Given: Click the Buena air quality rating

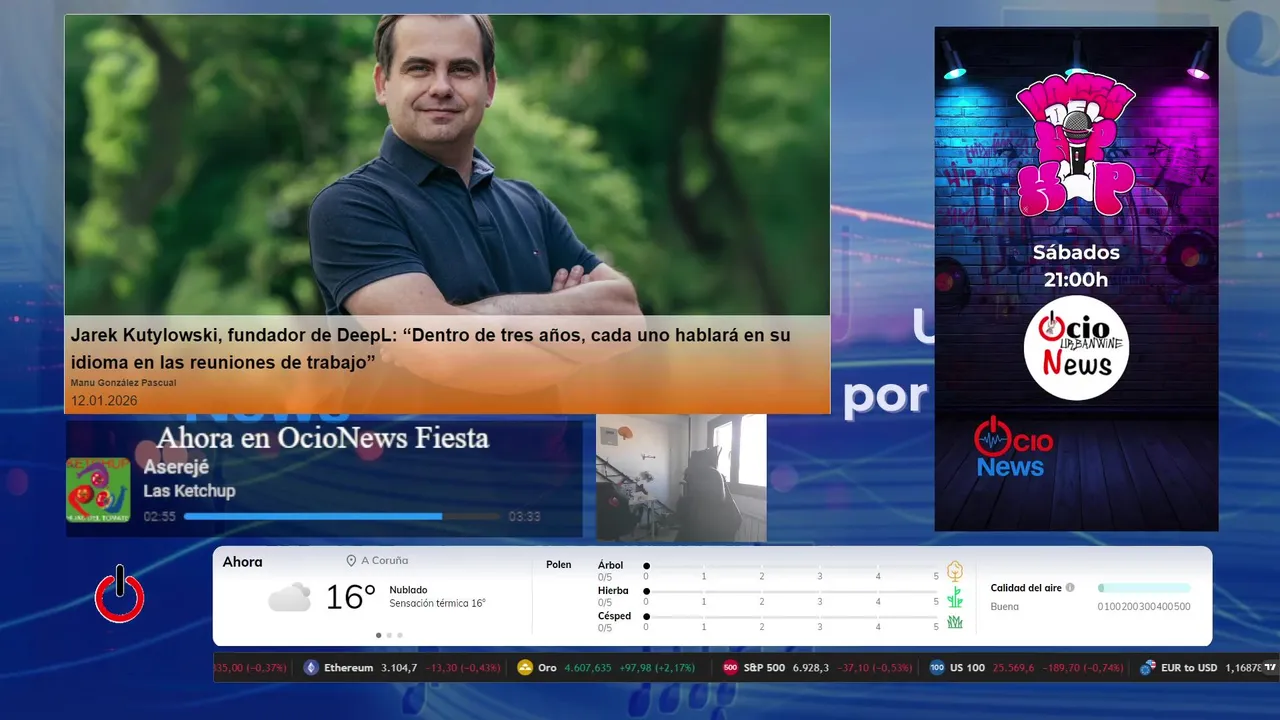Looking at the screenshot, I should pos(1005,607).
